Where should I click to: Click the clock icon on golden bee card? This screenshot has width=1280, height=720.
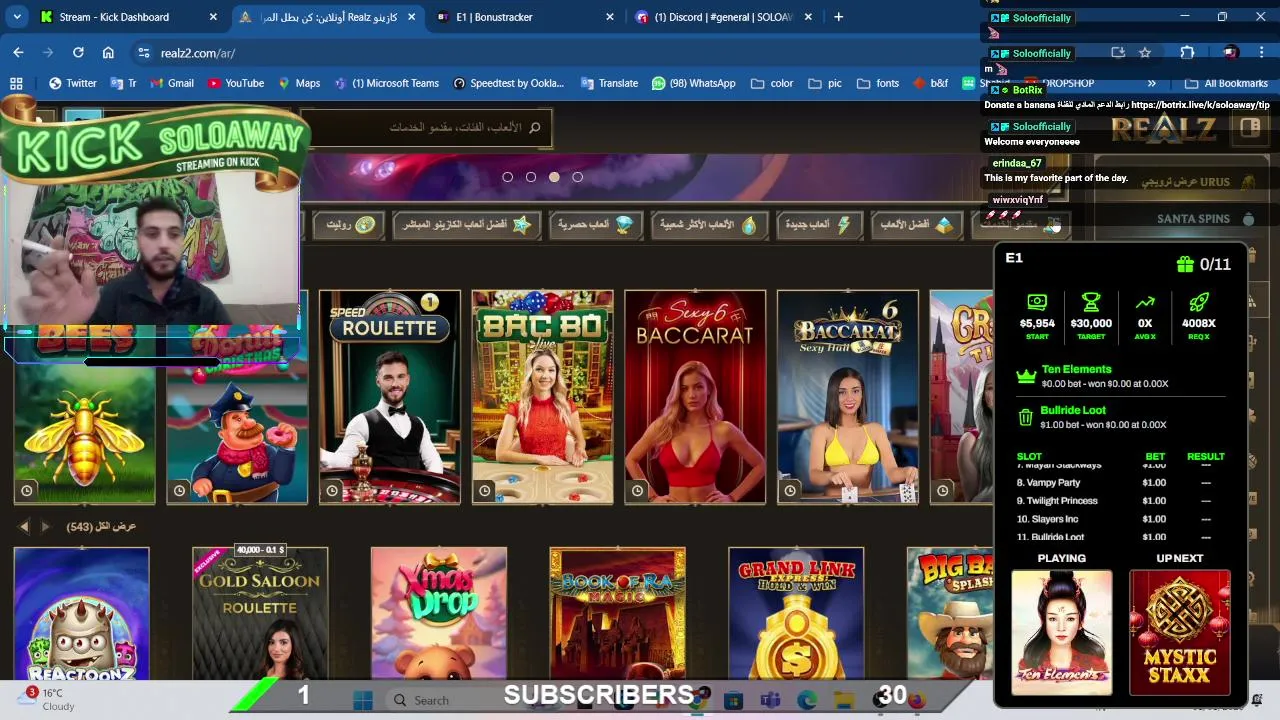point(27,490)
